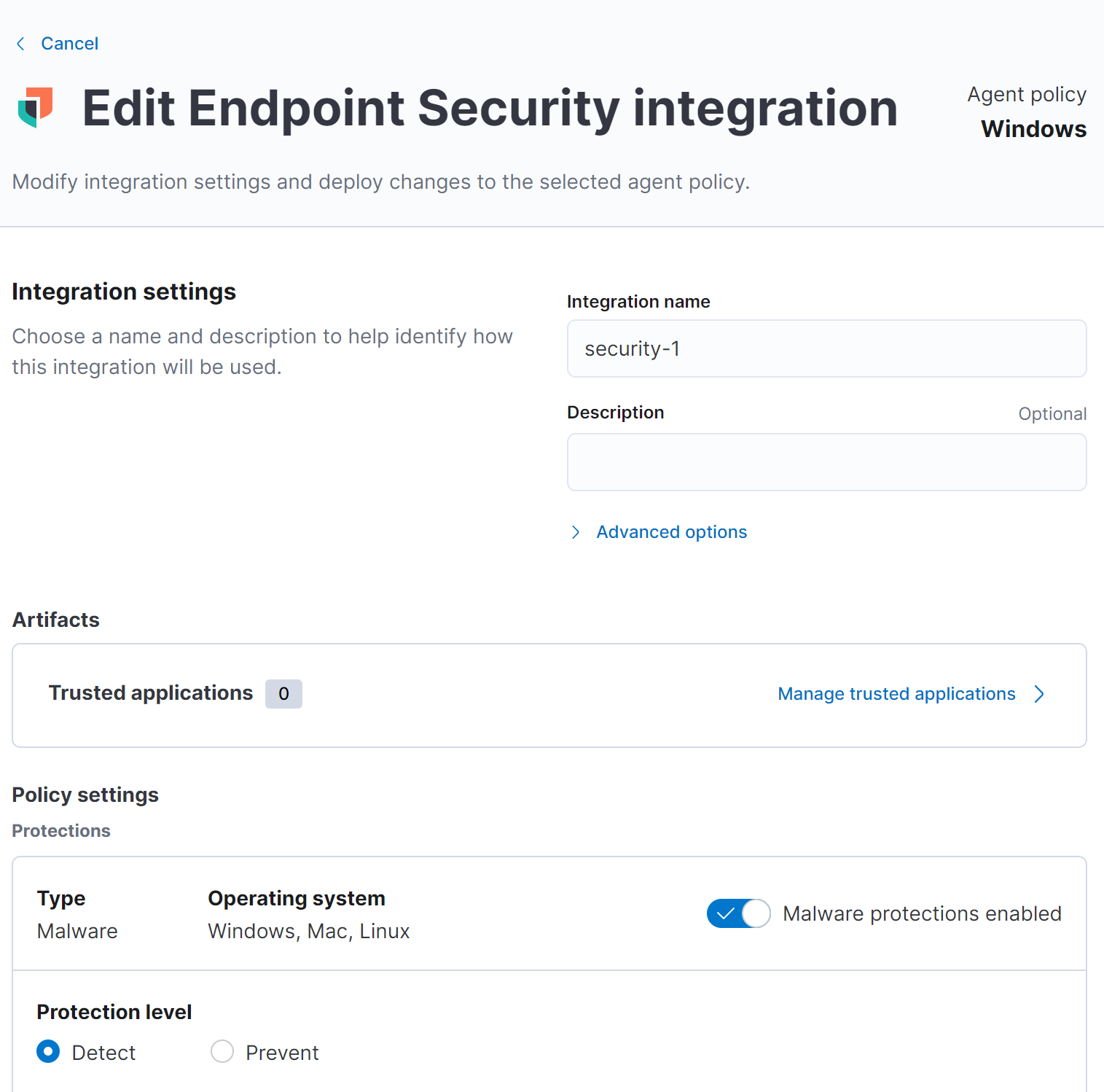The height and width of the screenshot is (1092, 1104).
Task: Disable Malware protections toggle
Action: (x=738, y=913)
